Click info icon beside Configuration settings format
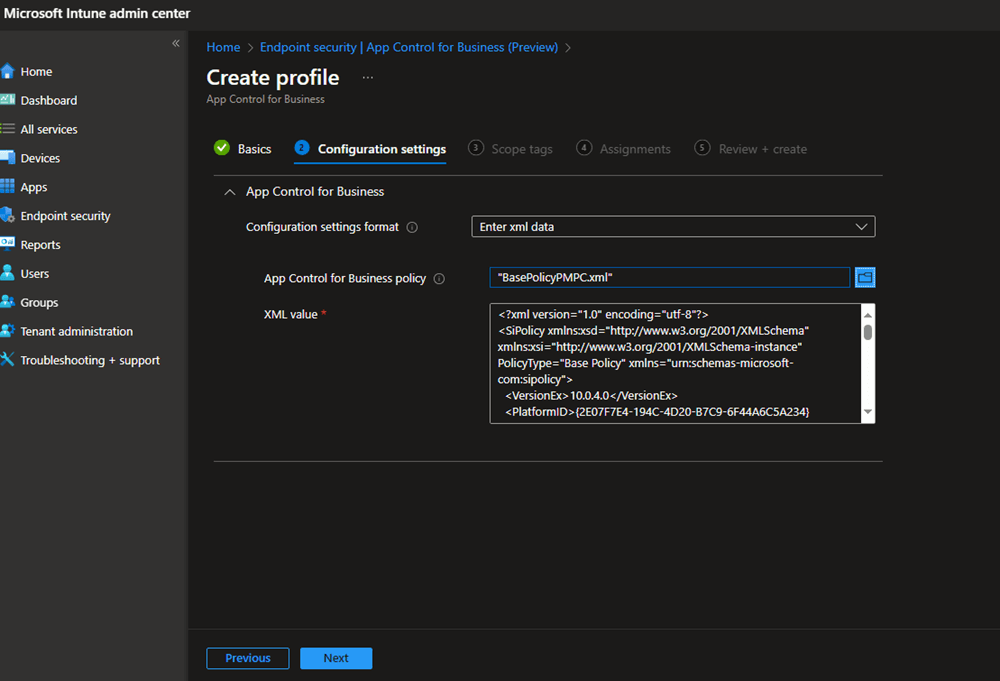 point(412,228)
